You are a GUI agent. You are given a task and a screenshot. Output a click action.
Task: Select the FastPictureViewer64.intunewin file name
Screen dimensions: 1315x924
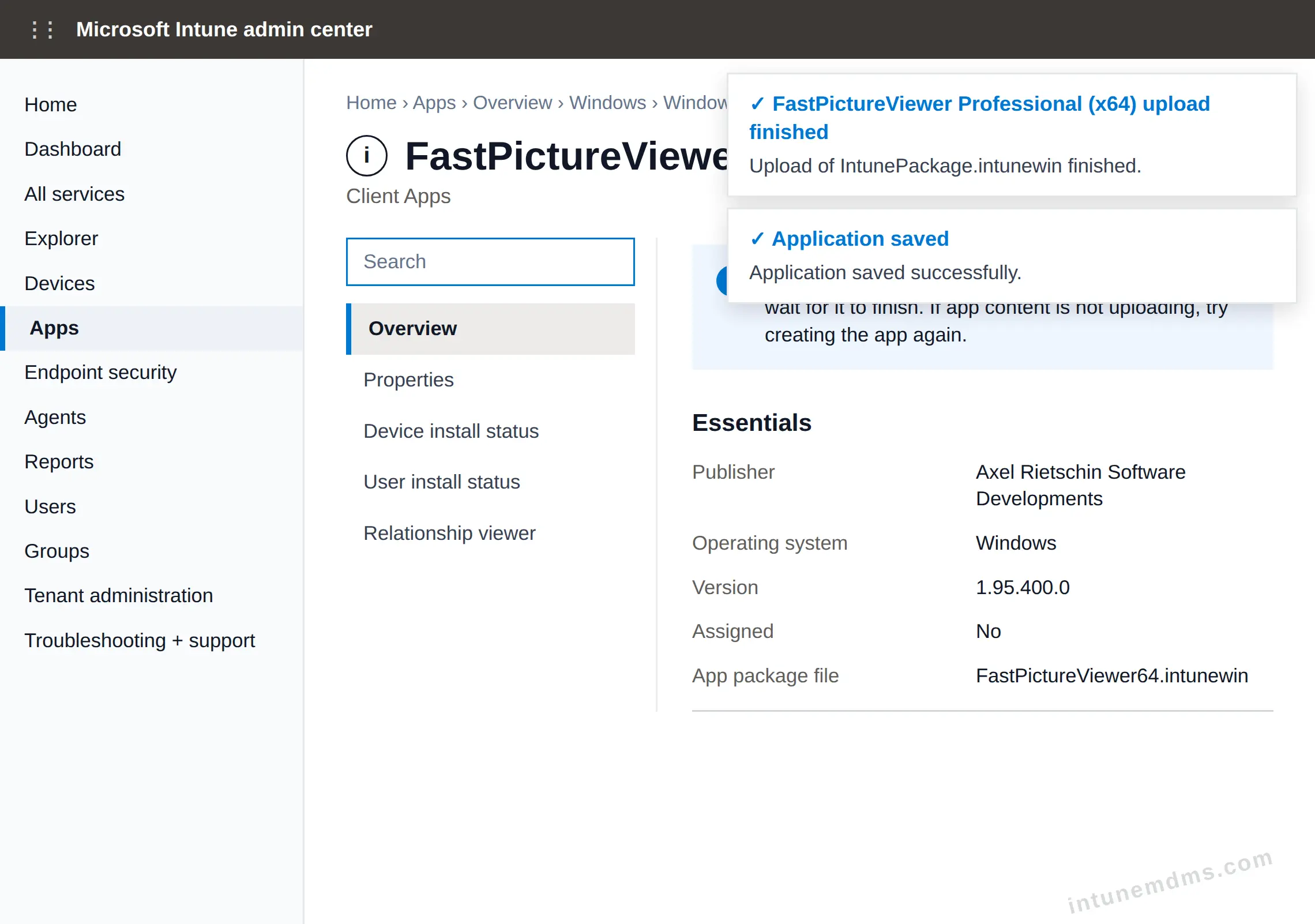coord(1111,675)
